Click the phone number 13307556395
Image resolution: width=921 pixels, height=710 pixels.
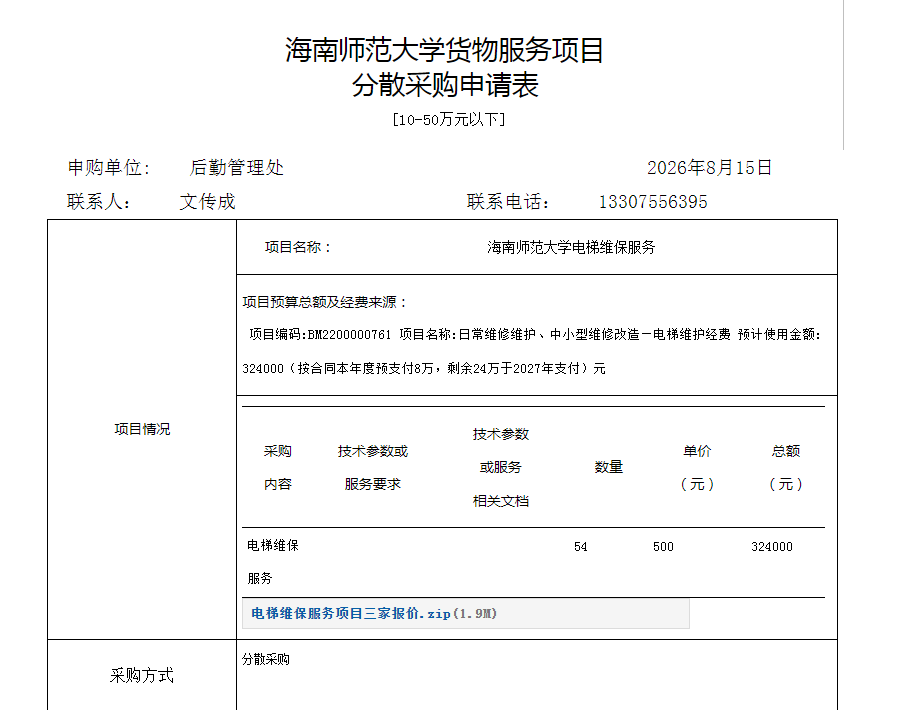653,201
